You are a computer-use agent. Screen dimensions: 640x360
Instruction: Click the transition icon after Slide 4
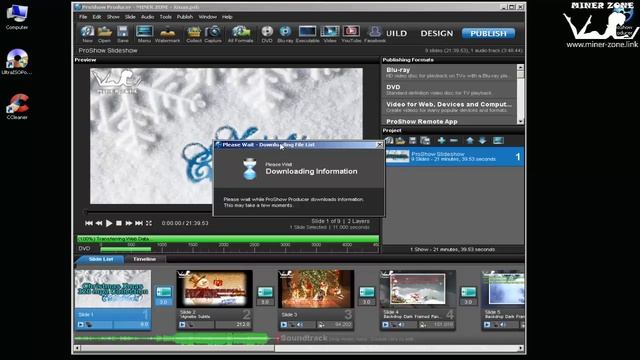(x=468, y=292)
